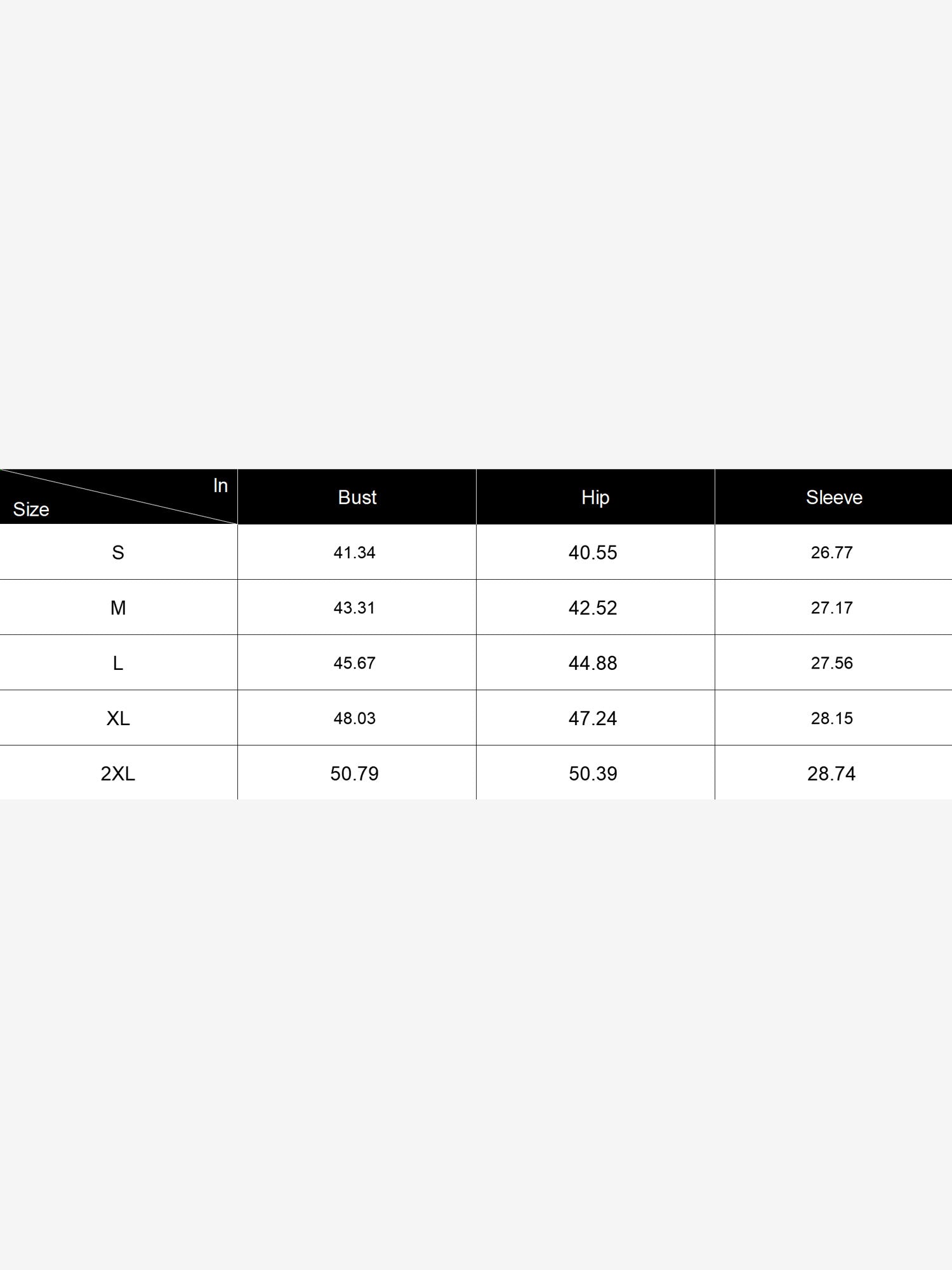
Task: Click the Bust column header
Action: [357, 497]
